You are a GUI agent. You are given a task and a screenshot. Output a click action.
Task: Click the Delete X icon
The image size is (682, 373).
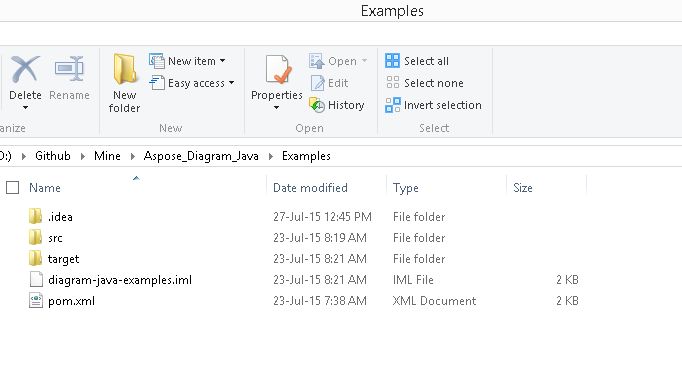[x=25, y=69]
